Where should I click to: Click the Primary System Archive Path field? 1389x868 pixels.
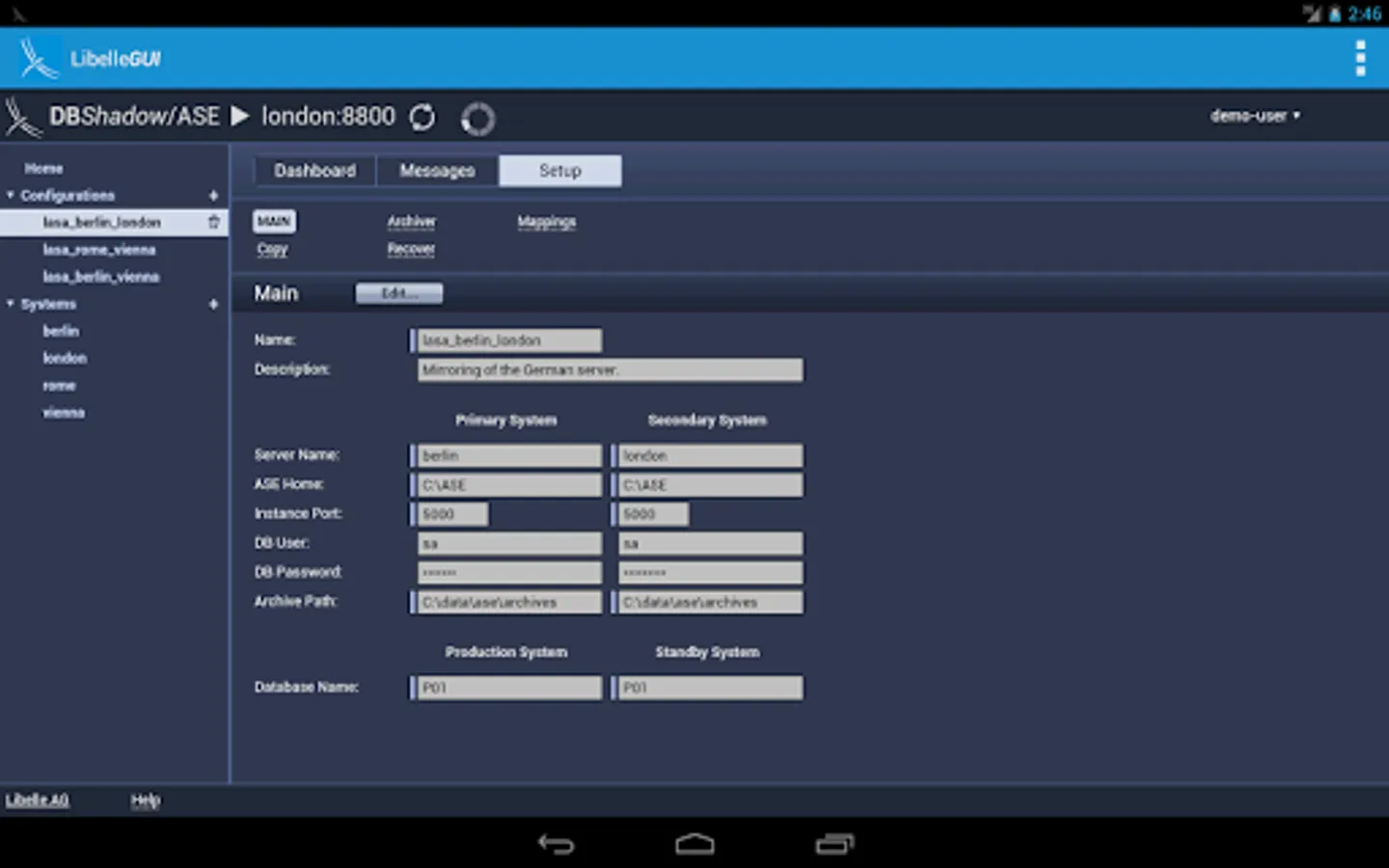(x=509, y=603)
